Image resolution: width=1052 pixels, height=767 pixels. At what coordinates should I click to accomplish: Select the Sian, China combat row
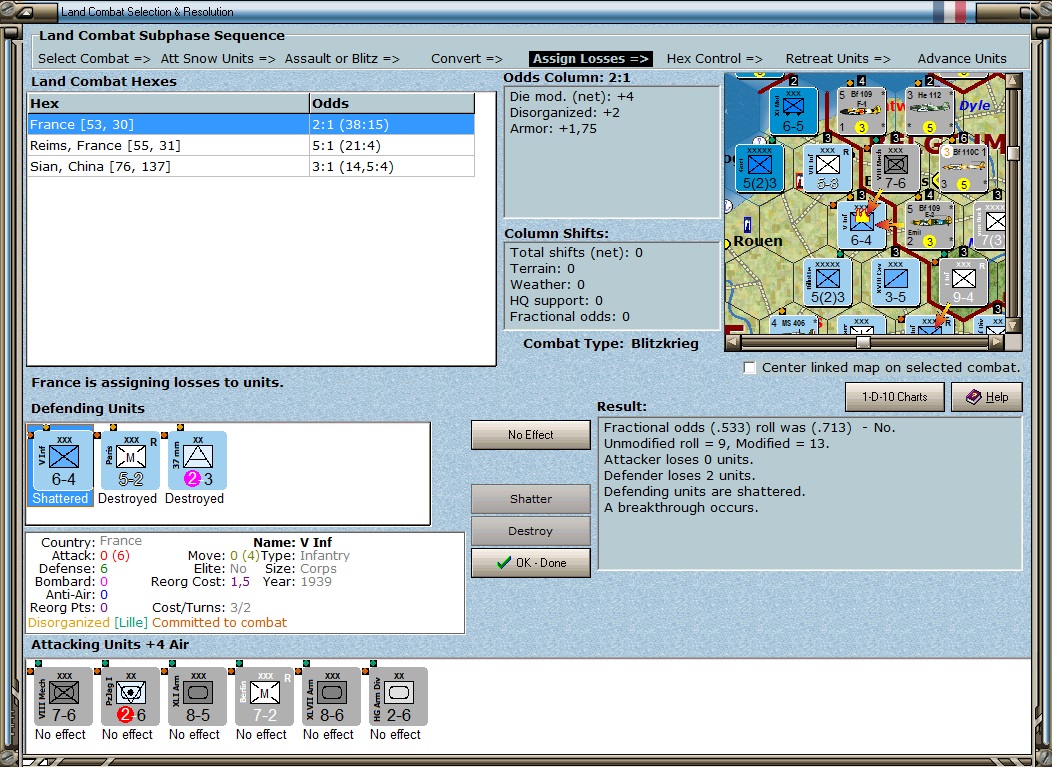(x=251, y=166)
